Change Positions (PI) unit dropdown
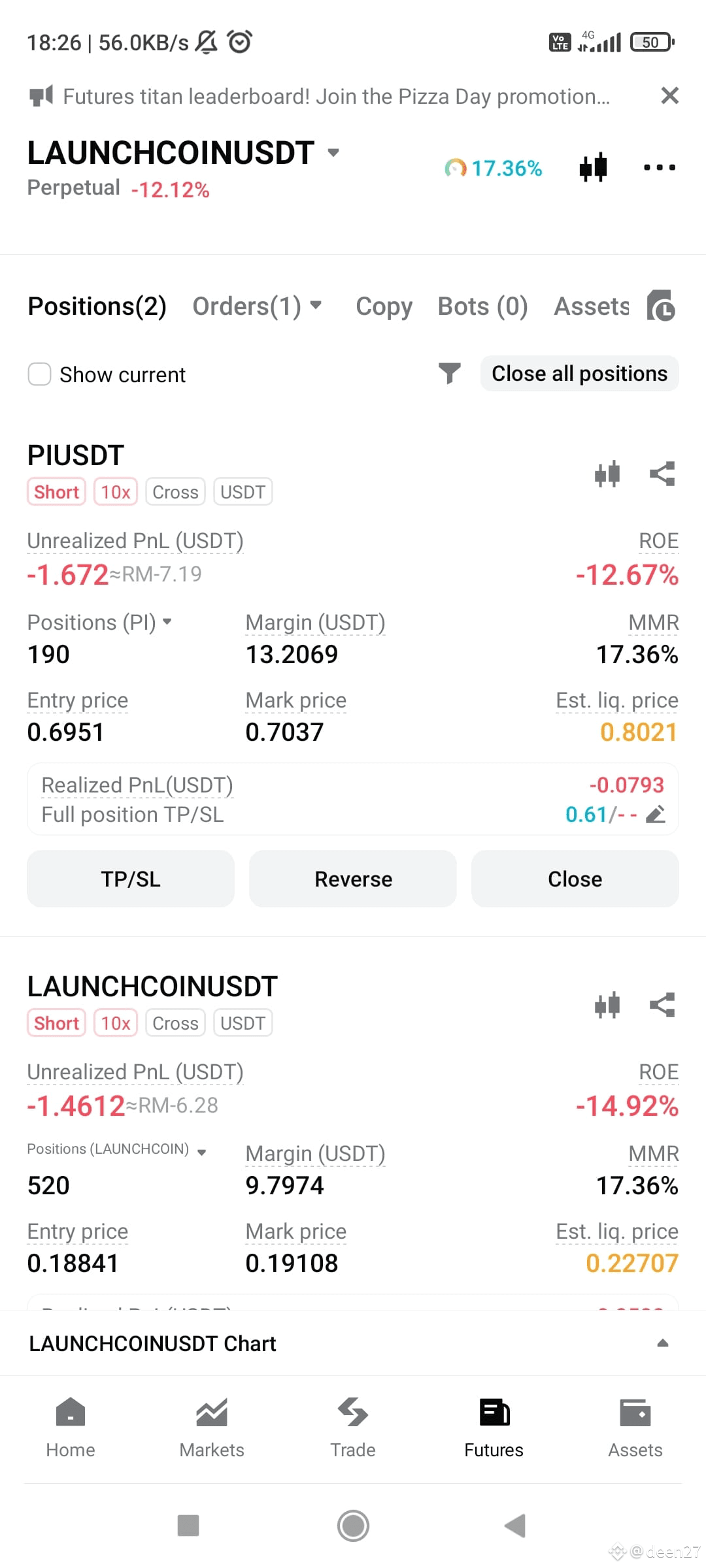Image resolution: width=706 pixels, height=1568 pixels. (x=167, y=621)
